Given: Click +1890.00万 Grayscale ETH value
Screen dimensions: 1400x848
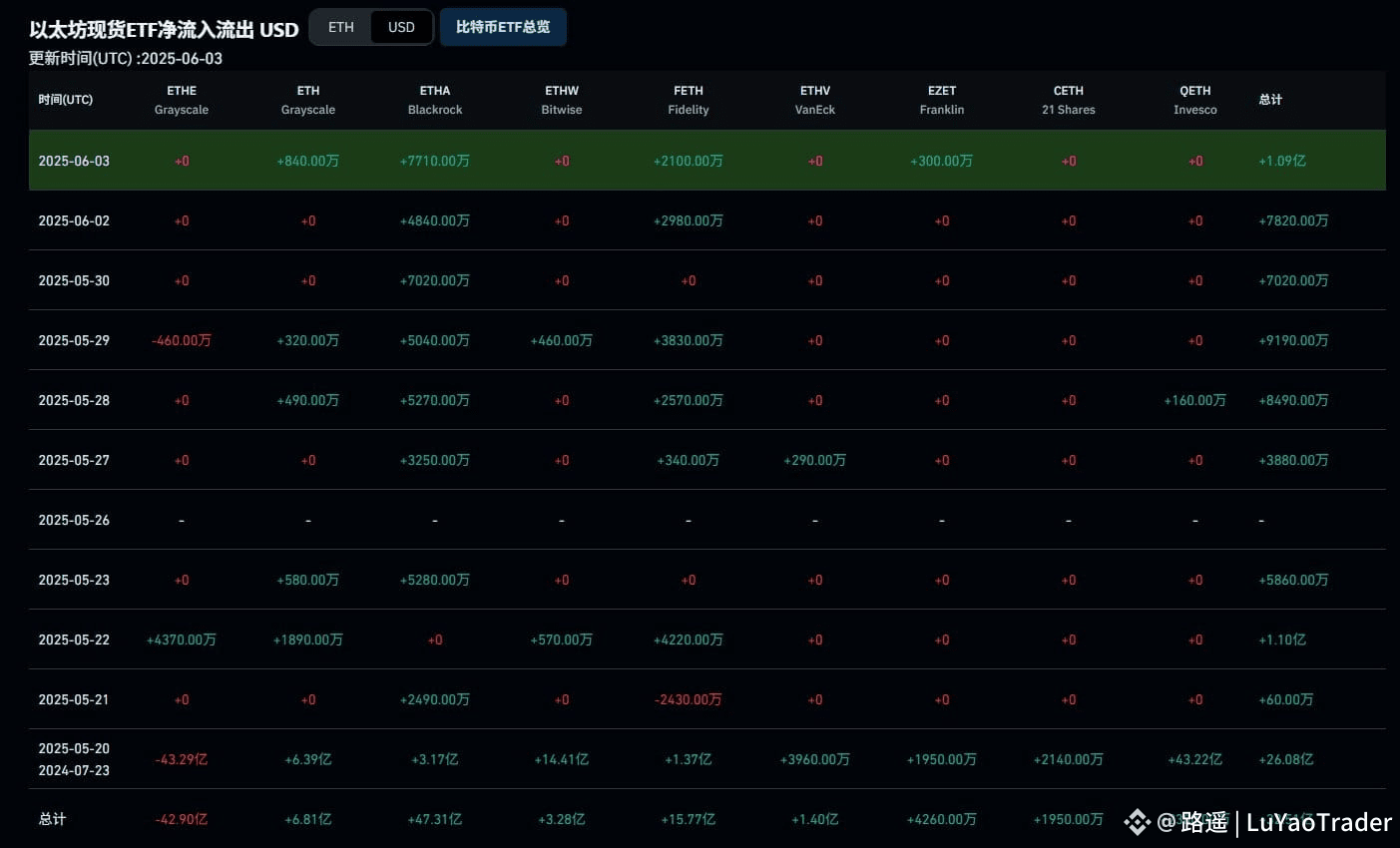Looking at the screenshot, I should click(308, 639).
